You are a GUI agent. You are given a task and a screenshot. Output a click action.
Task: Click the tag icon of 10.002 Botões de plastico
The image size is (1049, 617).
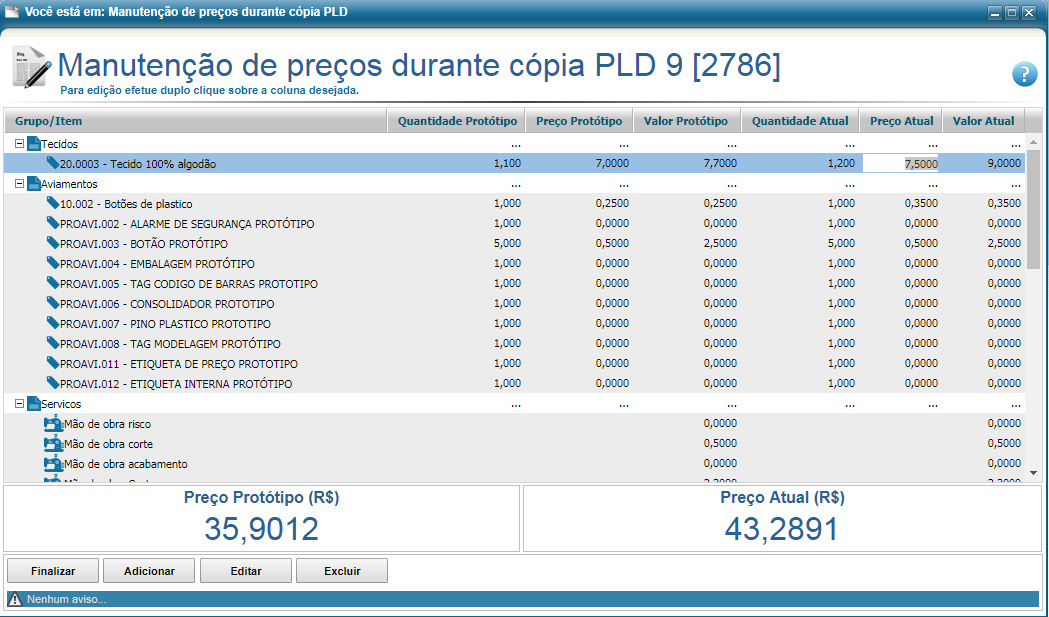(x=53, y=203)
